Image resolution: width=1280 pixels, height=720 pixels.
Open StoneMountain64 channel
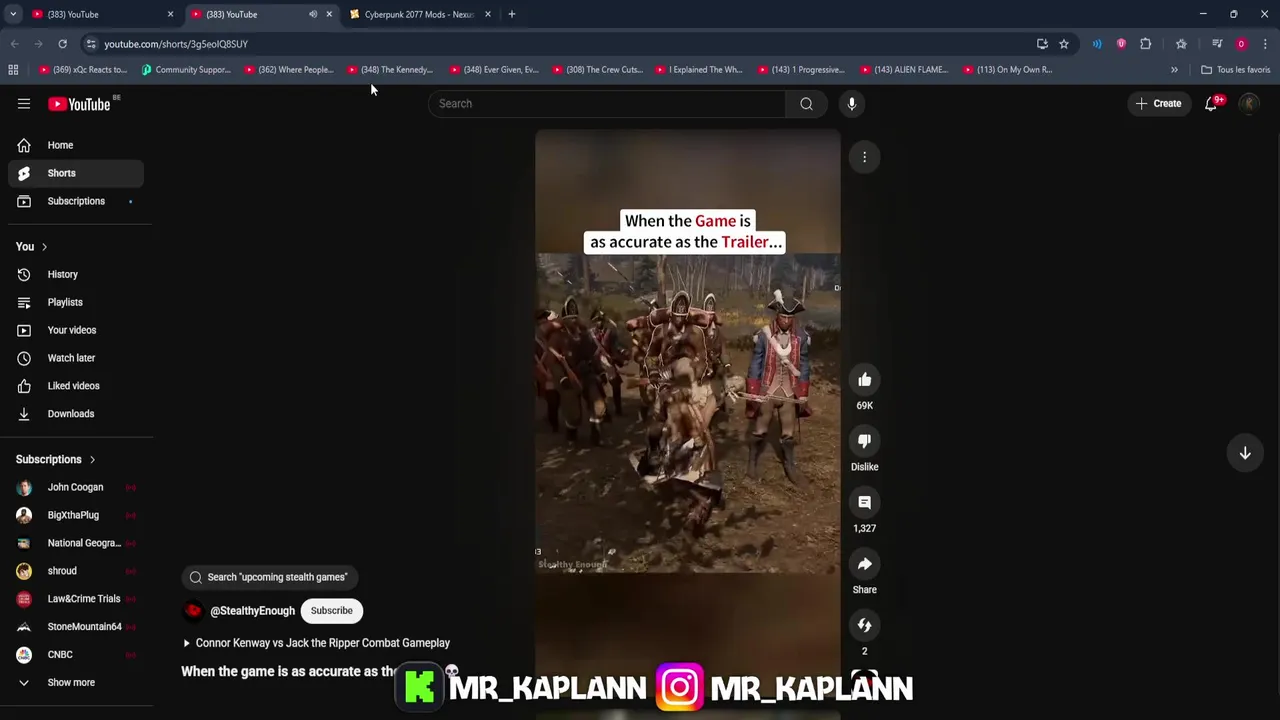[x=76, y=627]
